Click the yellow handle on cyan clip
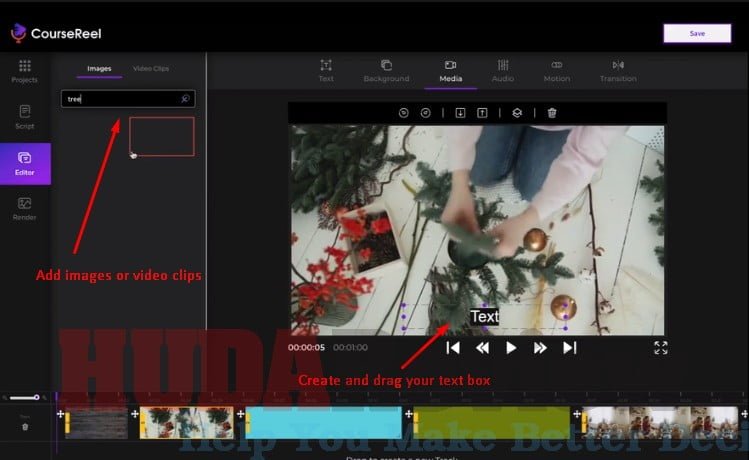The height and width of the screenshot is (460, 749). pos(248,423)
